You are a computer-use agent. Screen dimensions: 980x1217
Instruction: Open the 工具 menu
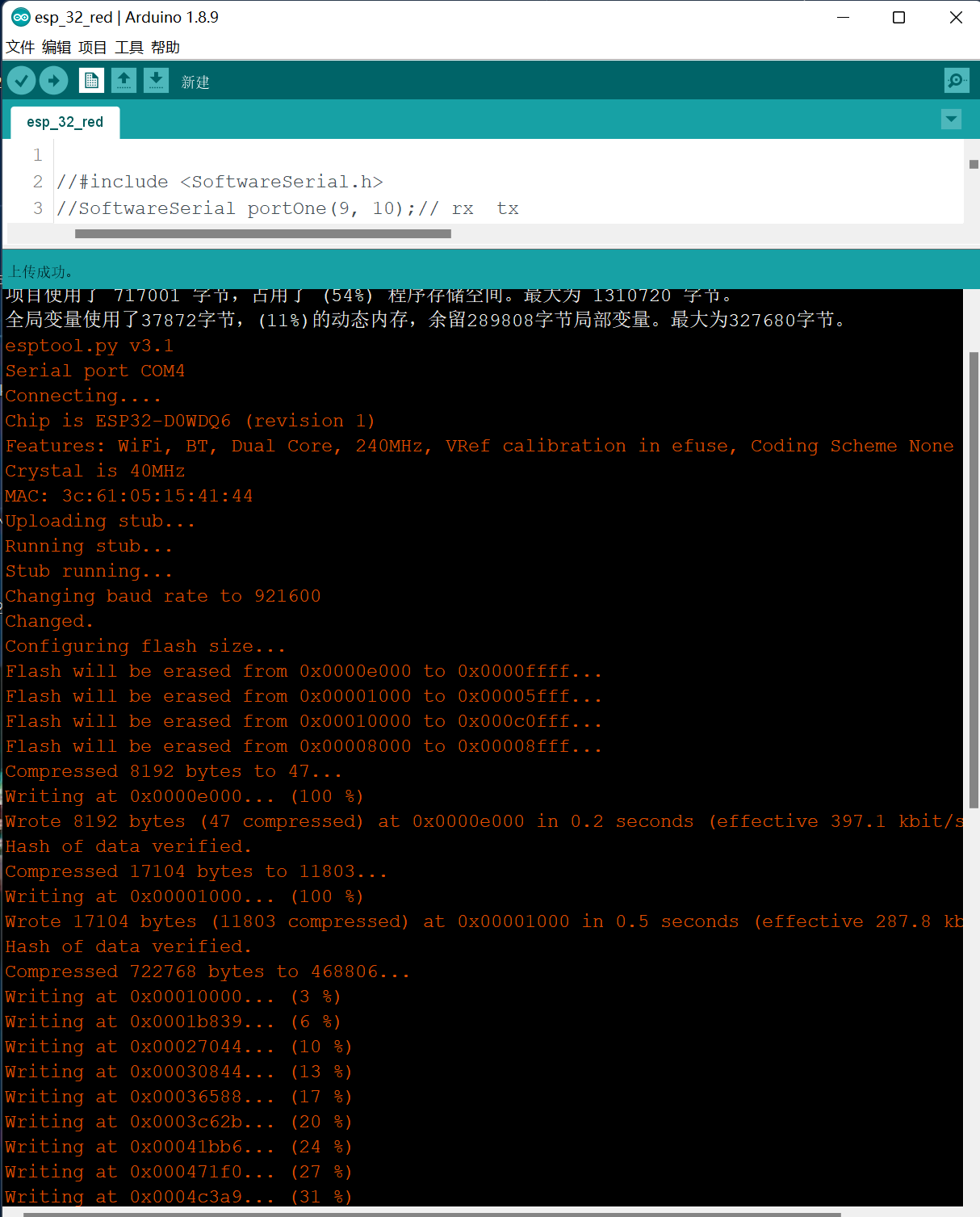point(129,48)
